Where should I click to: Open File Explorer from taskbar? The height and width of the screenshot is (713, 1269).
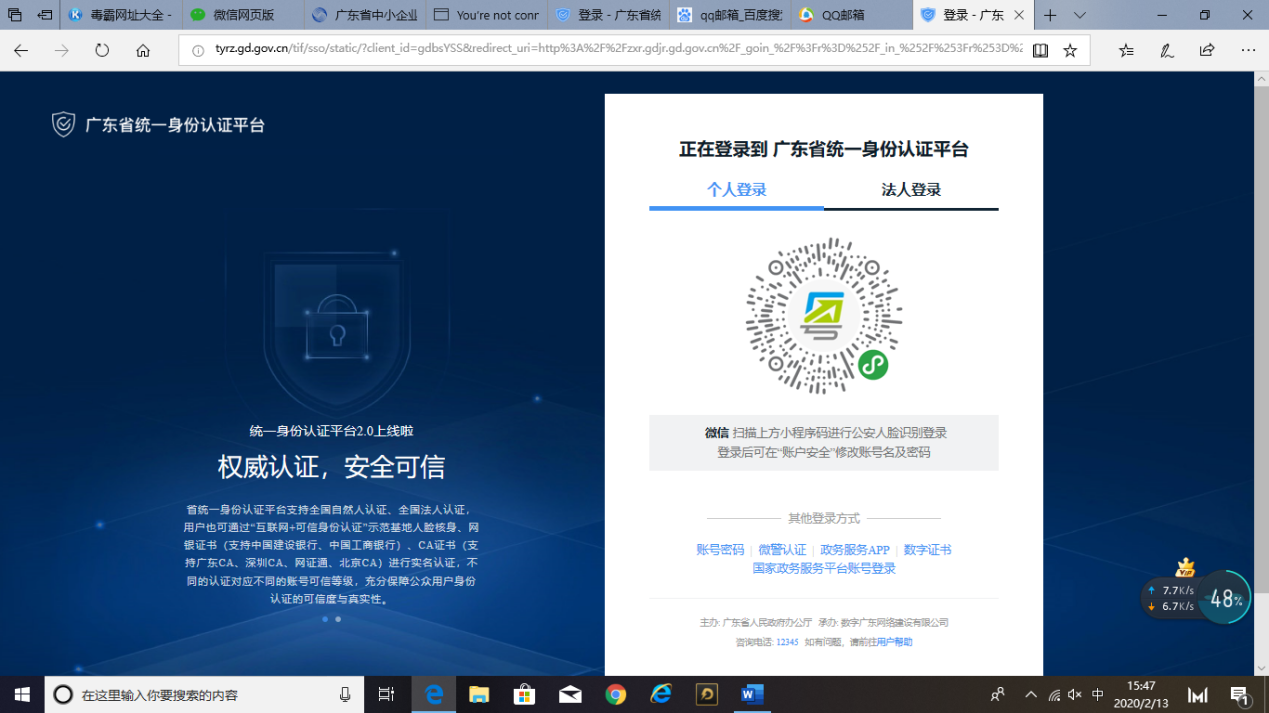tap(479, 694)
